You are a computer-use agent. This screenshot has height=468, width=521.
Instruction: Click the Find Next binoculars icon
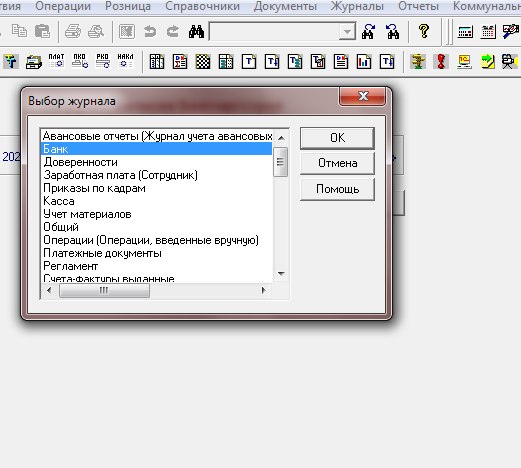[369, 31]
